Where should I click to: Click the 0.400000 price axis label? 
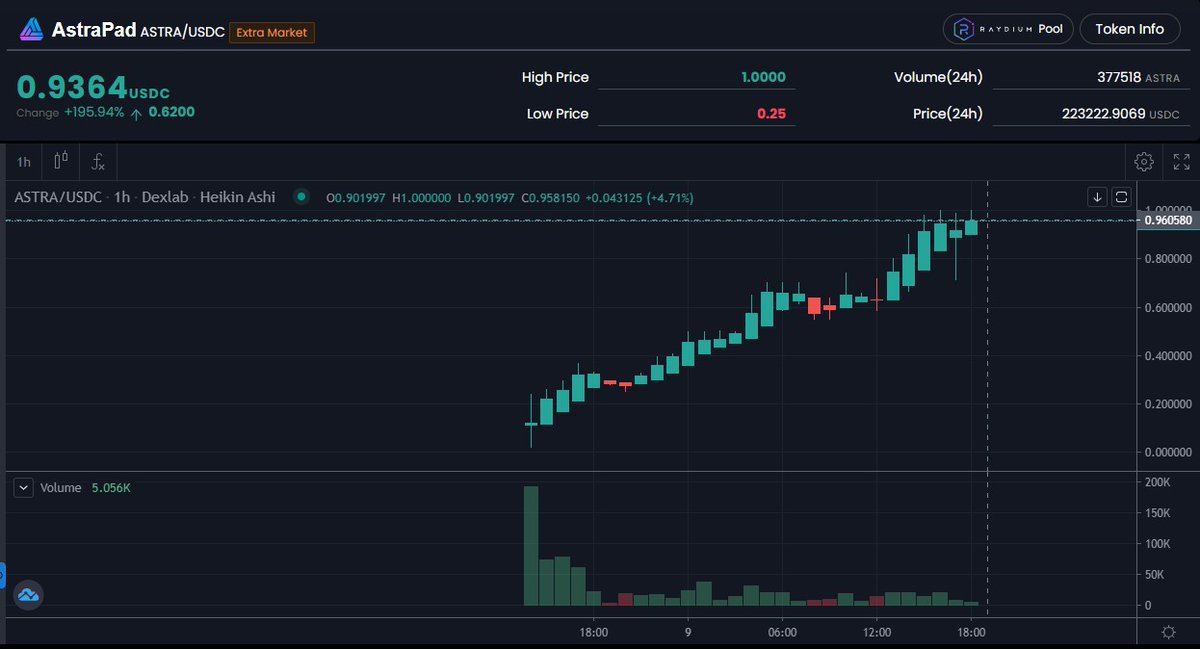coord(1168,356)
